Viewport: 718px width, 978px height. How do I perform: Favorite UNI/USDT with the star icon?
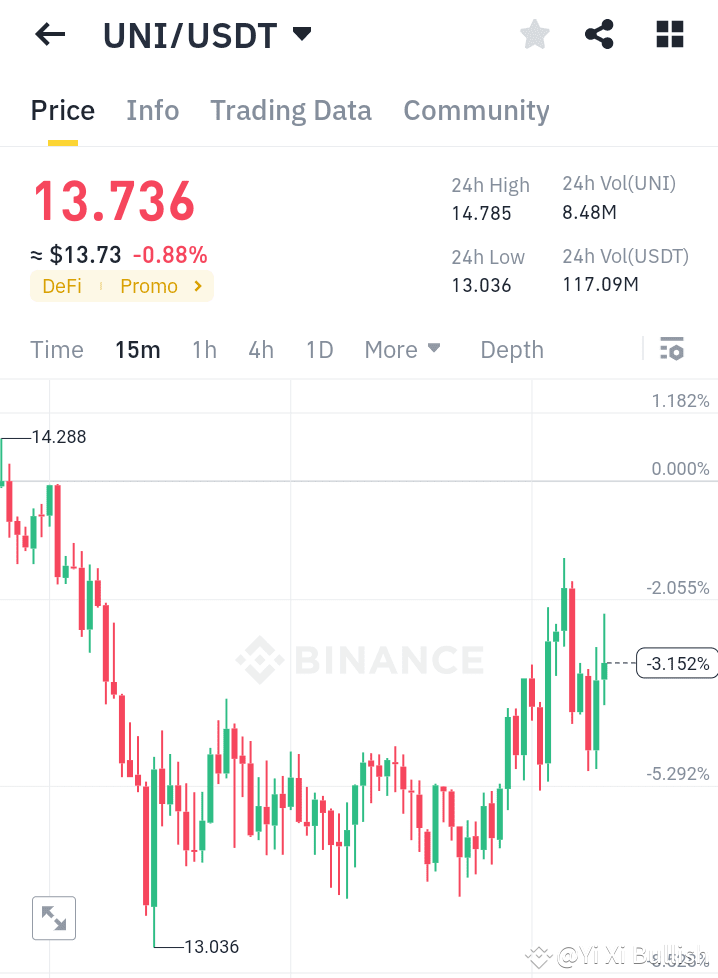(x=534, y=34)
